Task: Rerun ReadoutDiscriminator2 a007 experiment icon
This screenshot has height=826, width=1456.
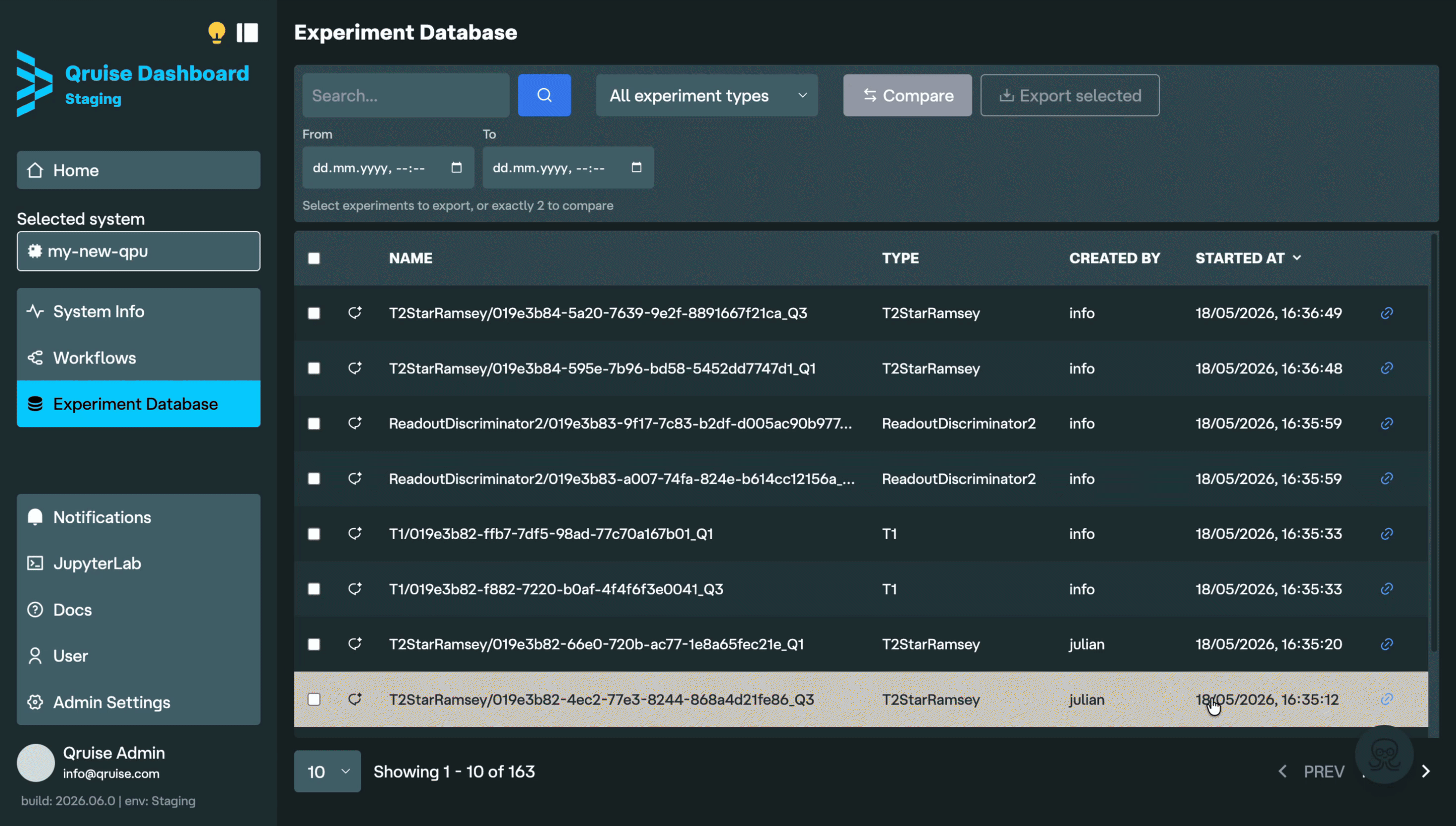Action: pos(355,478)
